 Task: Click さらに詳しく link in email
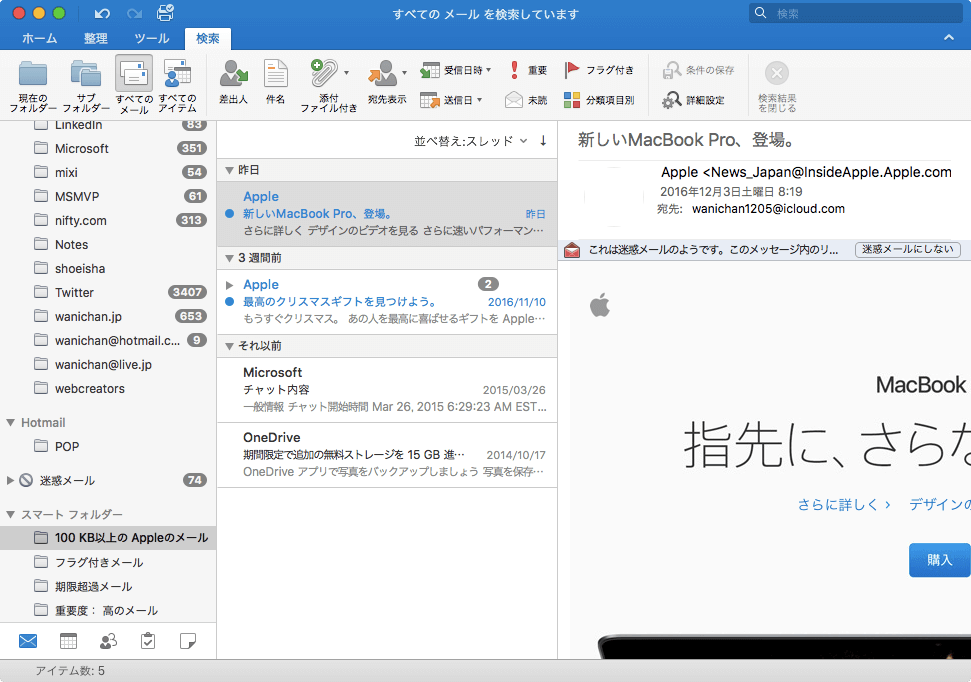(844, 505)
